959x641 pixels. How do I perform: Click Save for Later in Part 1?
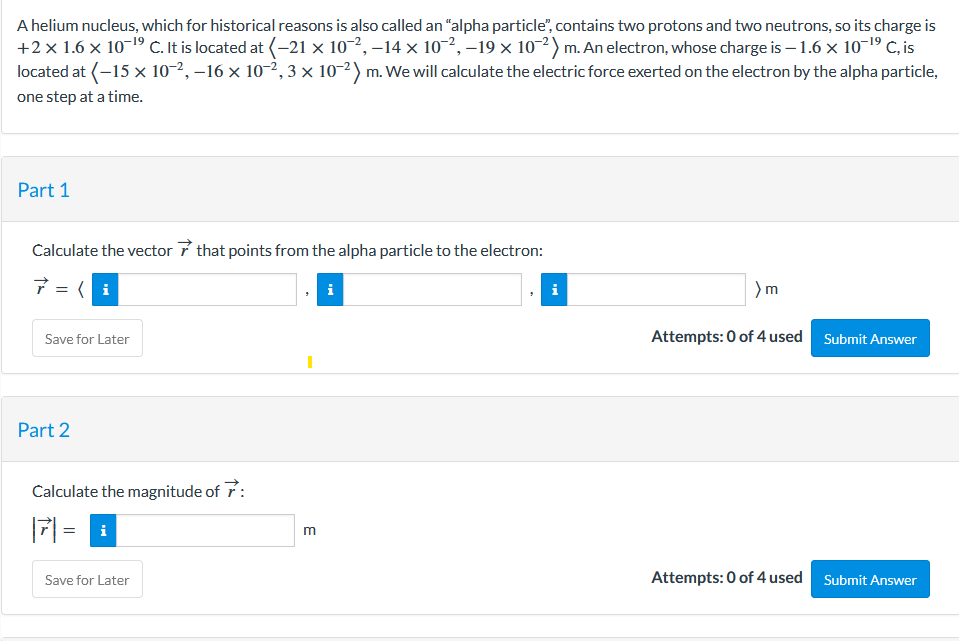tap(86, 338)
